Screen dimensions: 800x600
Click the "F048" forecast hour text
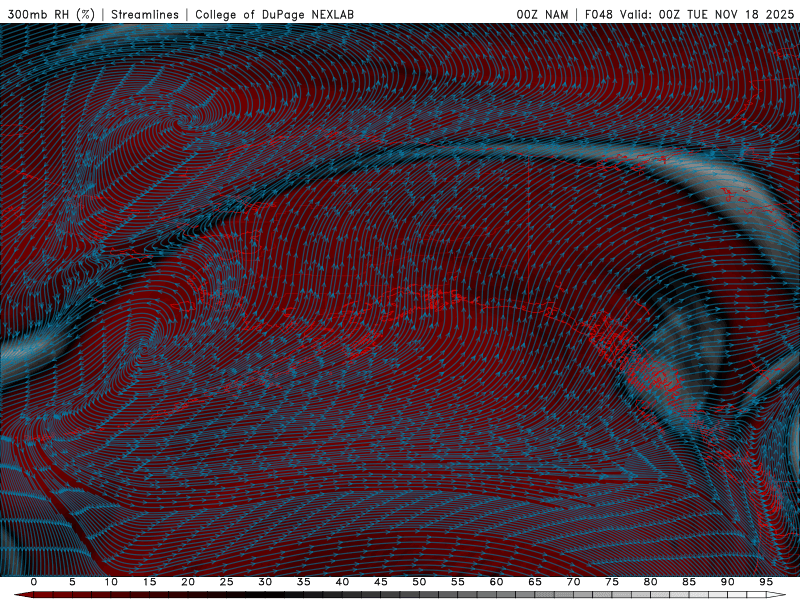coord(598,15)
